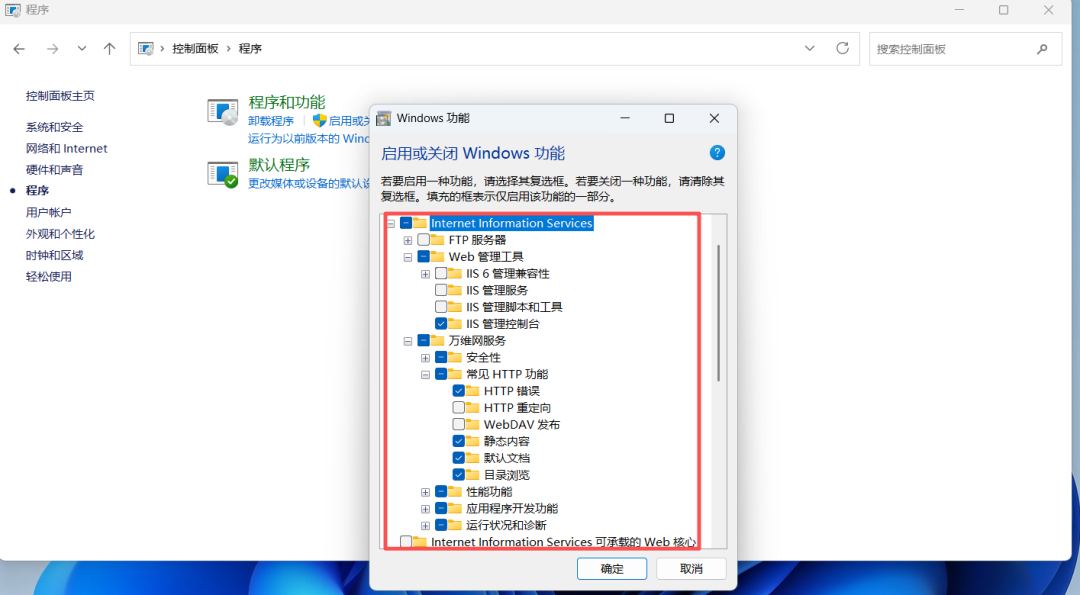Check IIS 6 管理兼容性 checkbox

441,273
